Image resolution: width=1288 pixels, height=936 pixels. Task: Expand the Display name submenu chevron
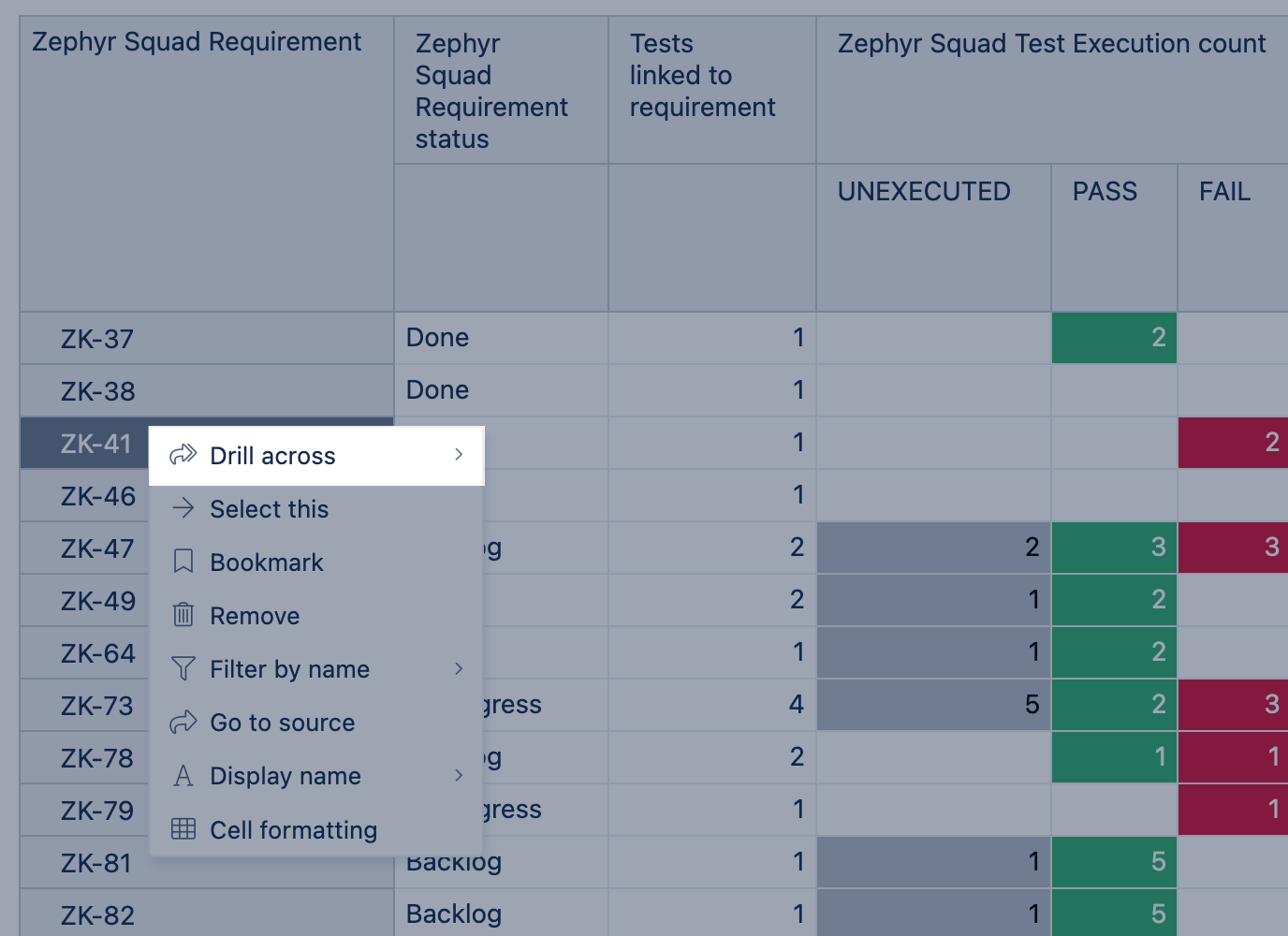click(459, 775)
